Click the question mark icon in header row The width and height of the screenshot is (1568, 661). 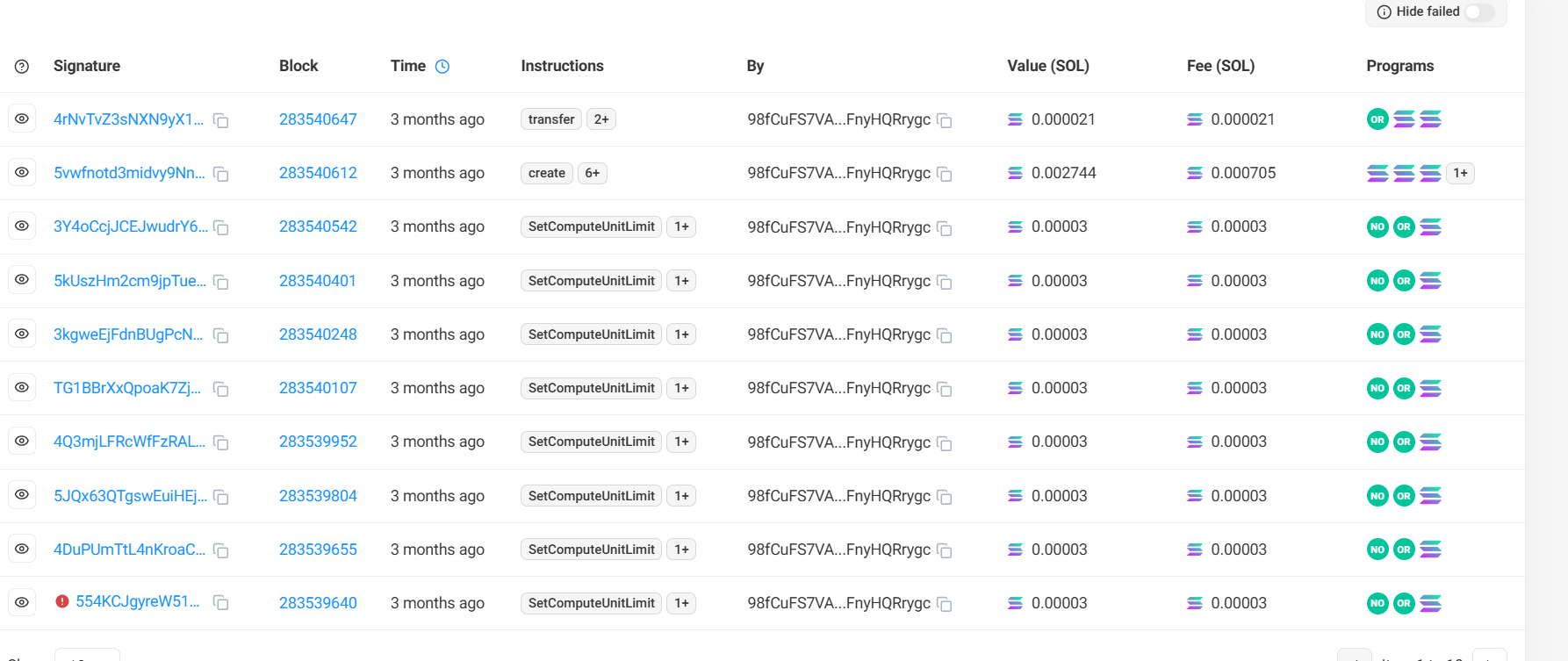(22, 67)
